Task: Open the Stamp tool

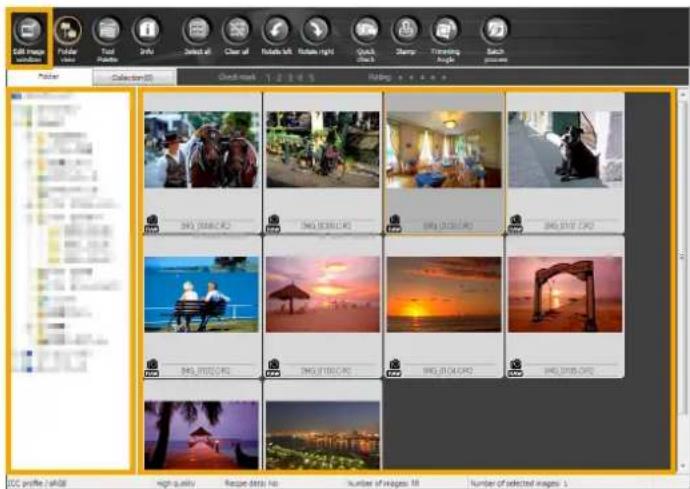Action: pos(406,36)
